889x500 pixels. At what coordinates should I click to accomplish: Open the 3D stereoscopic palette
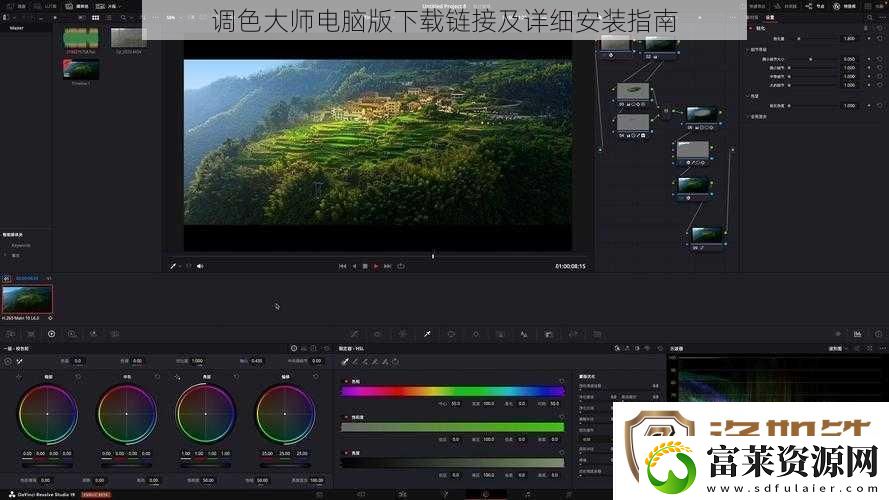coord(597,334)
